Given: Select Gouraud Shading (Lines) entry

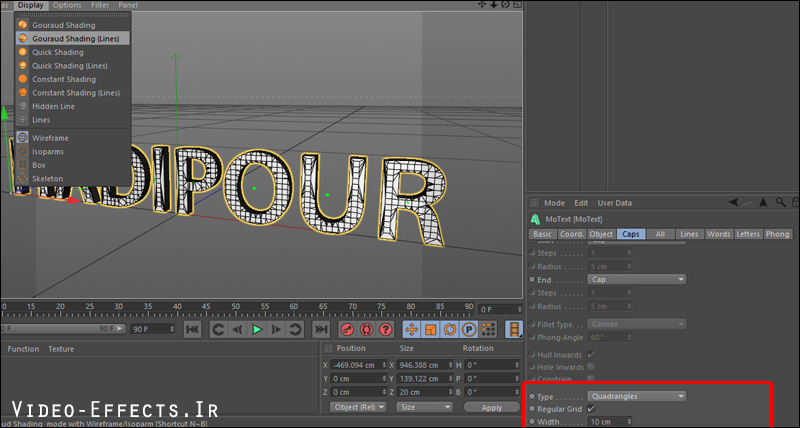Looking at the screenshot, I should pos(72,38).
